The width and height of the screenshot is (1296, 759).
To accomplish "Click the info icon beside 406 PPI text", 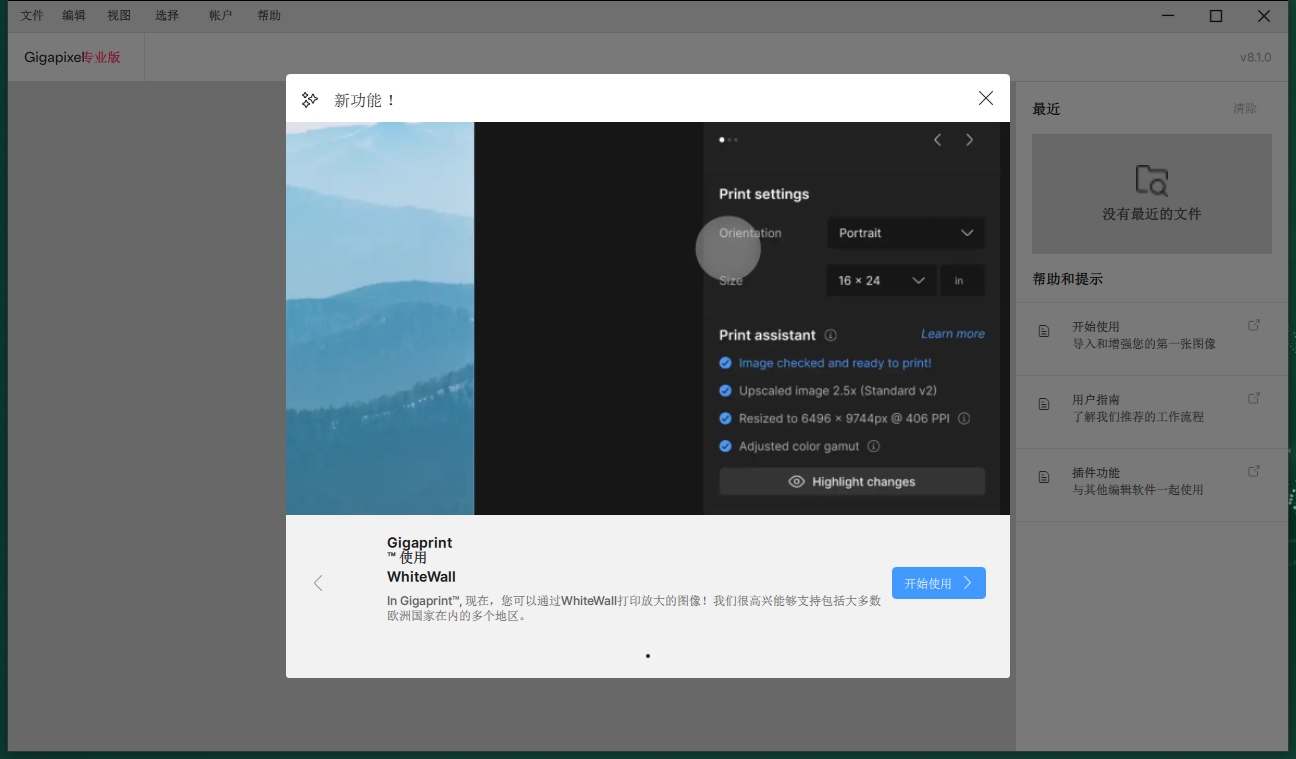I will tap(963, 418).
